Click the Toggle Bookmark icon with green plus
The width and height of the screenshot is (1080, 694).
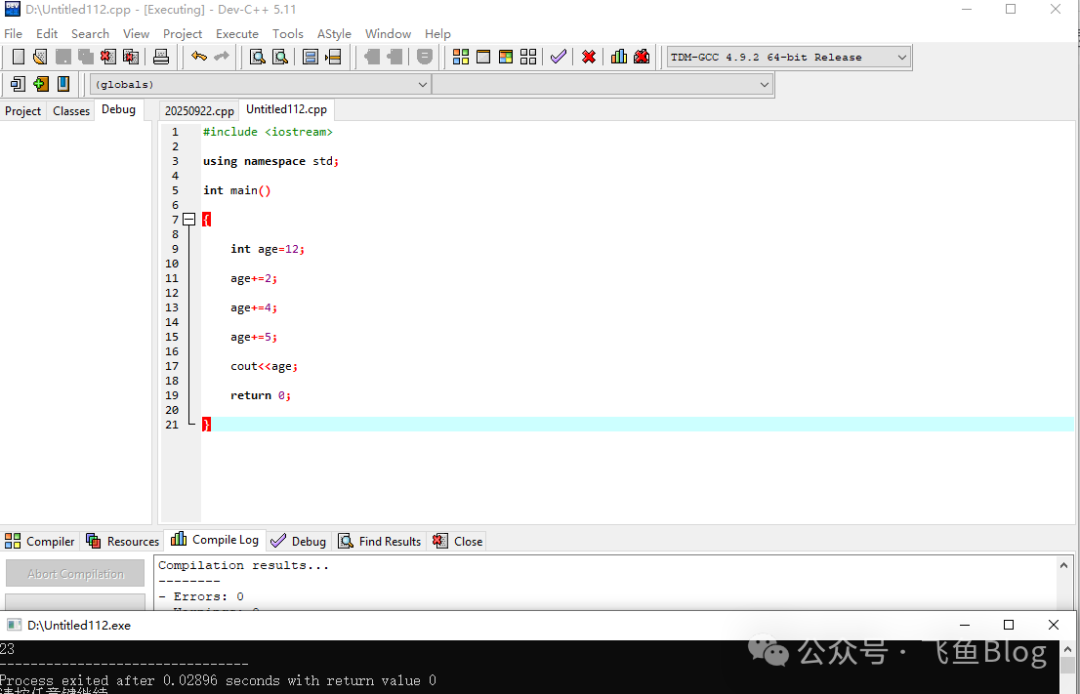click(x=41, y=84)
